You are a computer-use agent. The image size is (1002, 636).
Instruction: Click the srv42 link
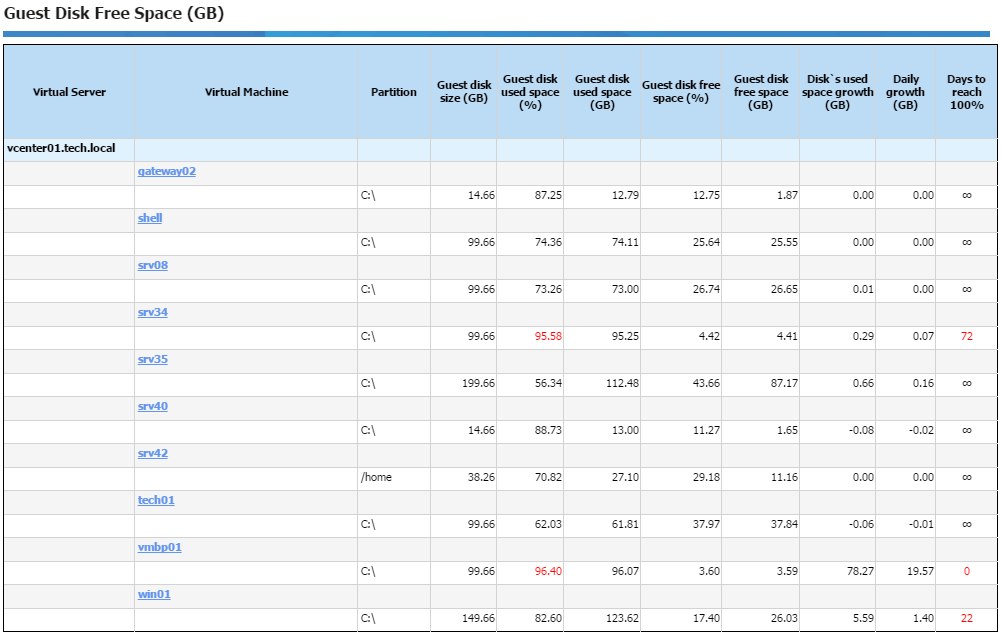click(153, 453)
